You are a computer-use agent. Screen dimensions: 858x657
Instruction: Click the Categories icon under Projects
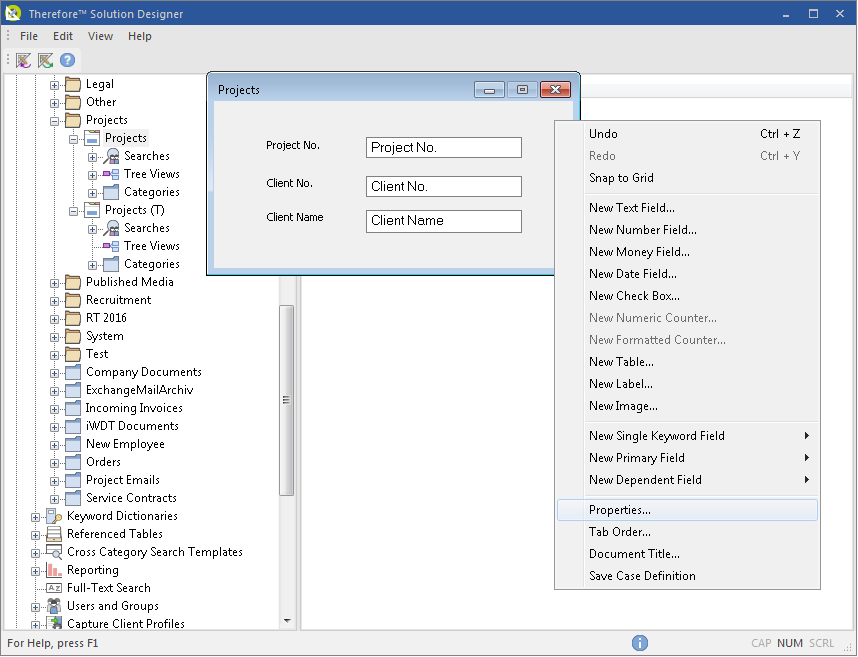[110, 192]
